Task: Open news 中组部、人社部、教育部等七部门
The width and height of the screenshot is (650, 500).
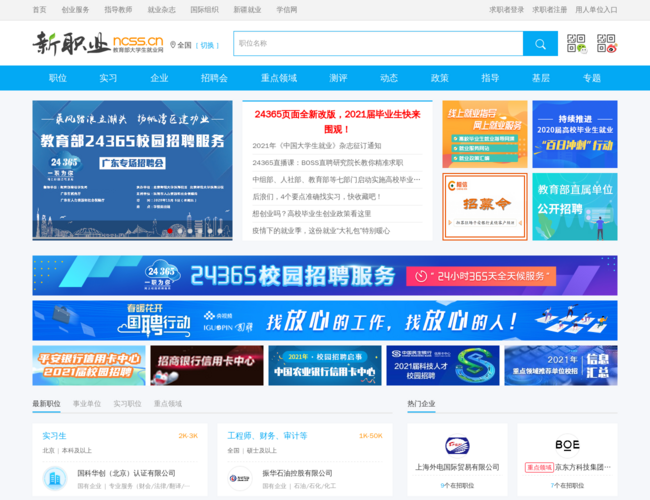Action: point(336,180)
